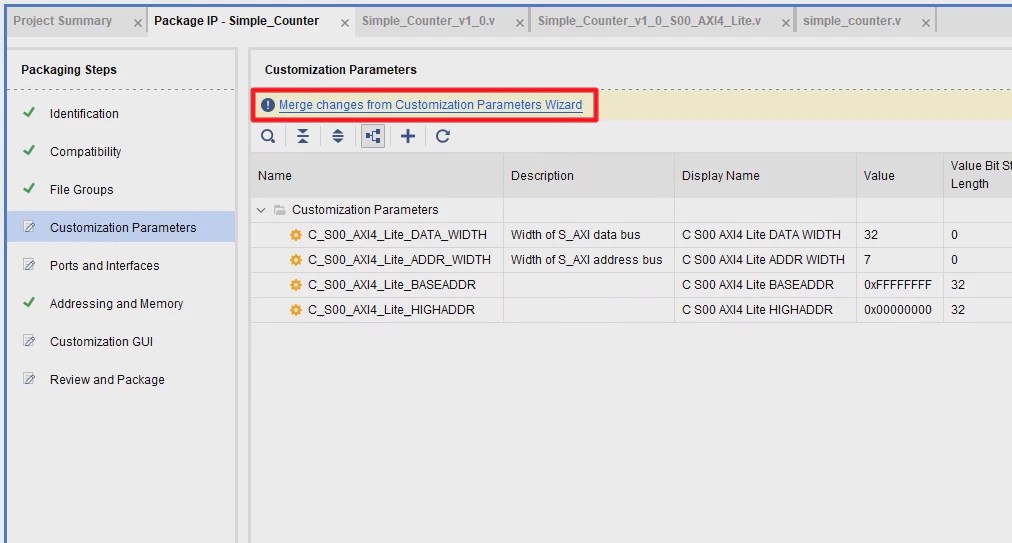
Task: Open the Simple_Counter_v1_0_S00_AXI4_Lite.v tab
Action: click(x=649, y=21)
